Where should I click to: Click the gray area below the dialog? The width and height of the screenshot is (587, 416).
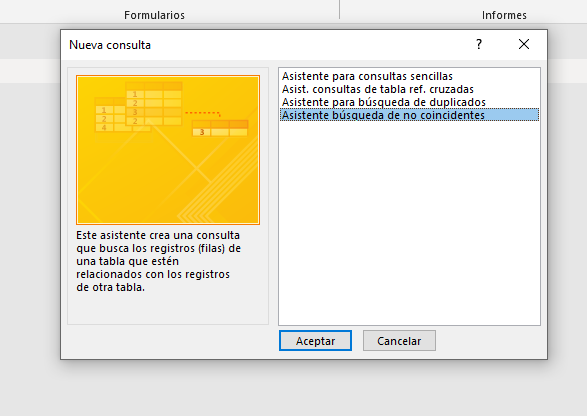coord(294,389)
